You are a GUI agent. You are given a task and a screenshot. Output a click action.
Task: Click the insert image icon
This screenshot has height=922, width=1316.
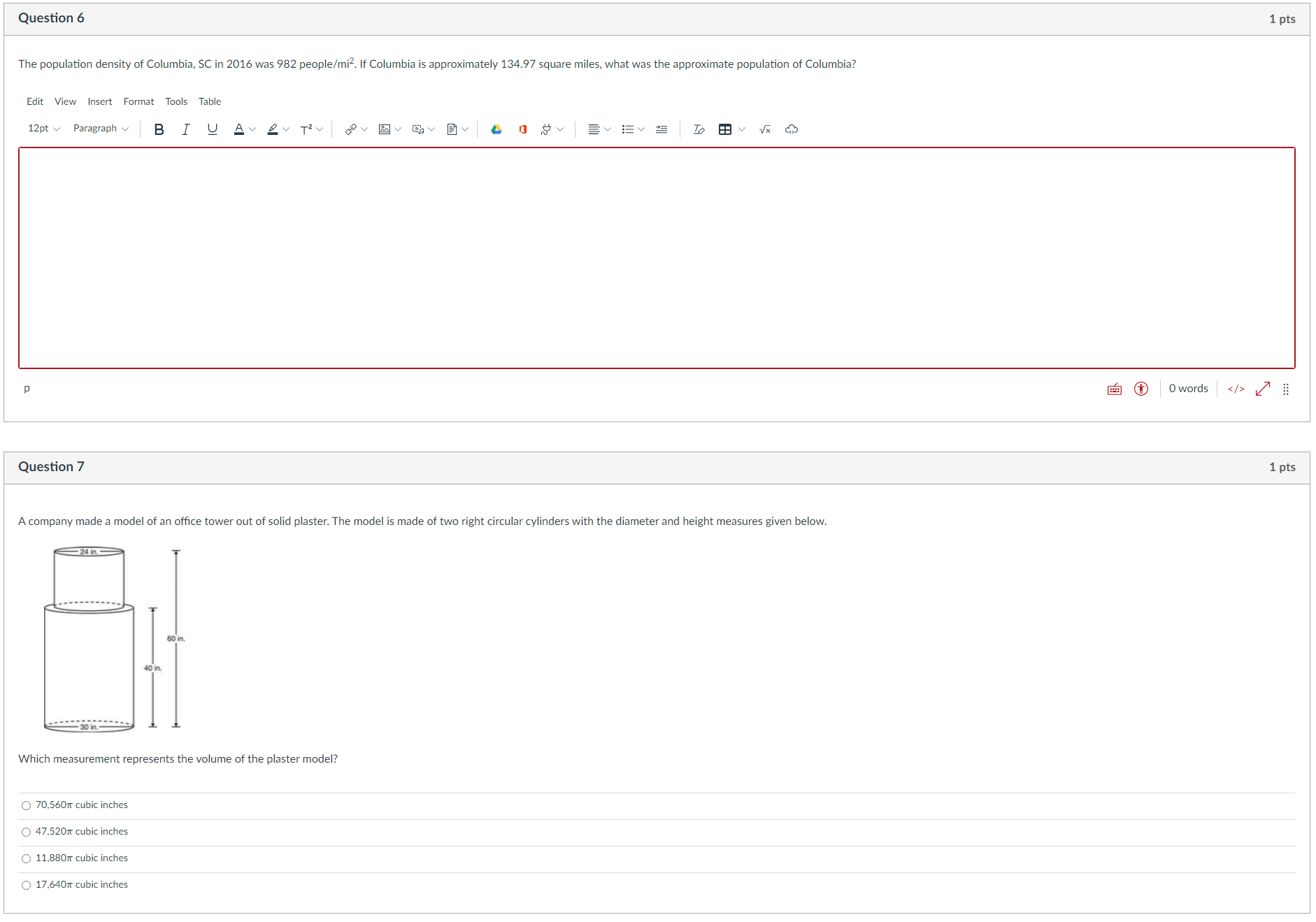[x=385, y=129]
